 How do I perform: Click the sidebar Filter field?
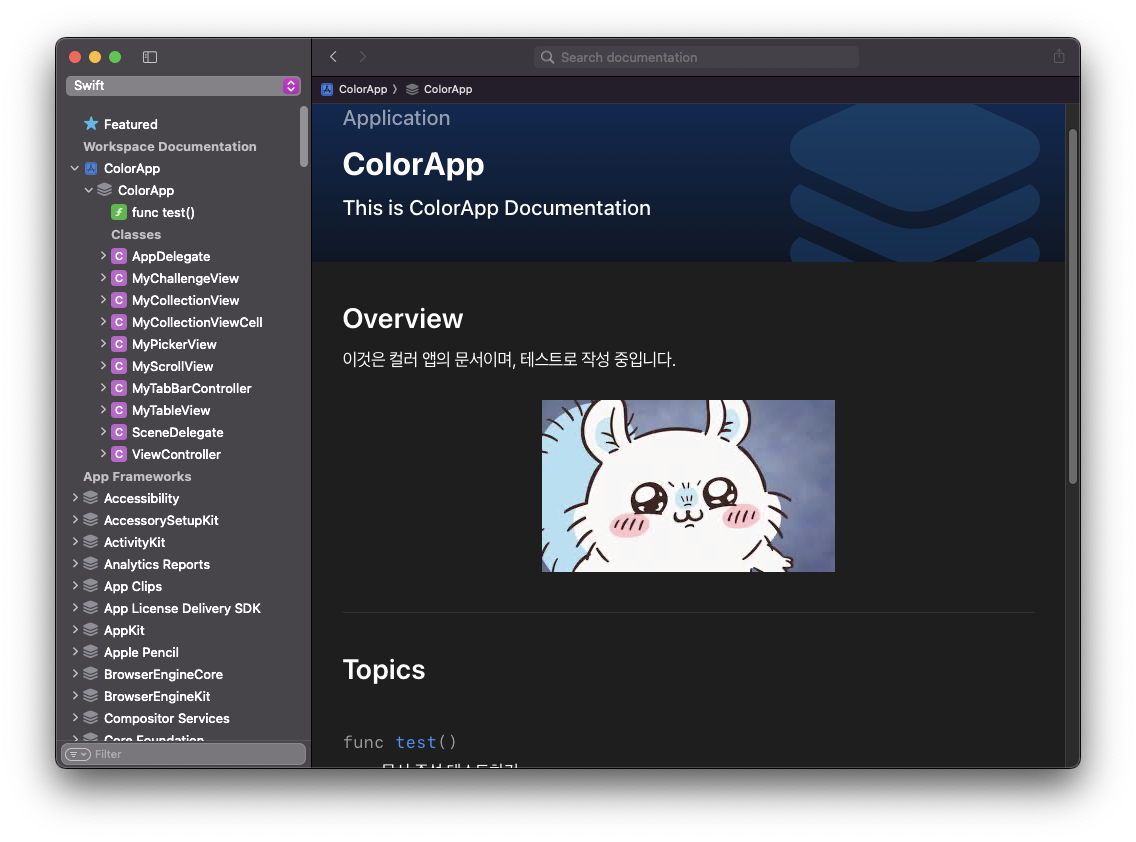183,754
